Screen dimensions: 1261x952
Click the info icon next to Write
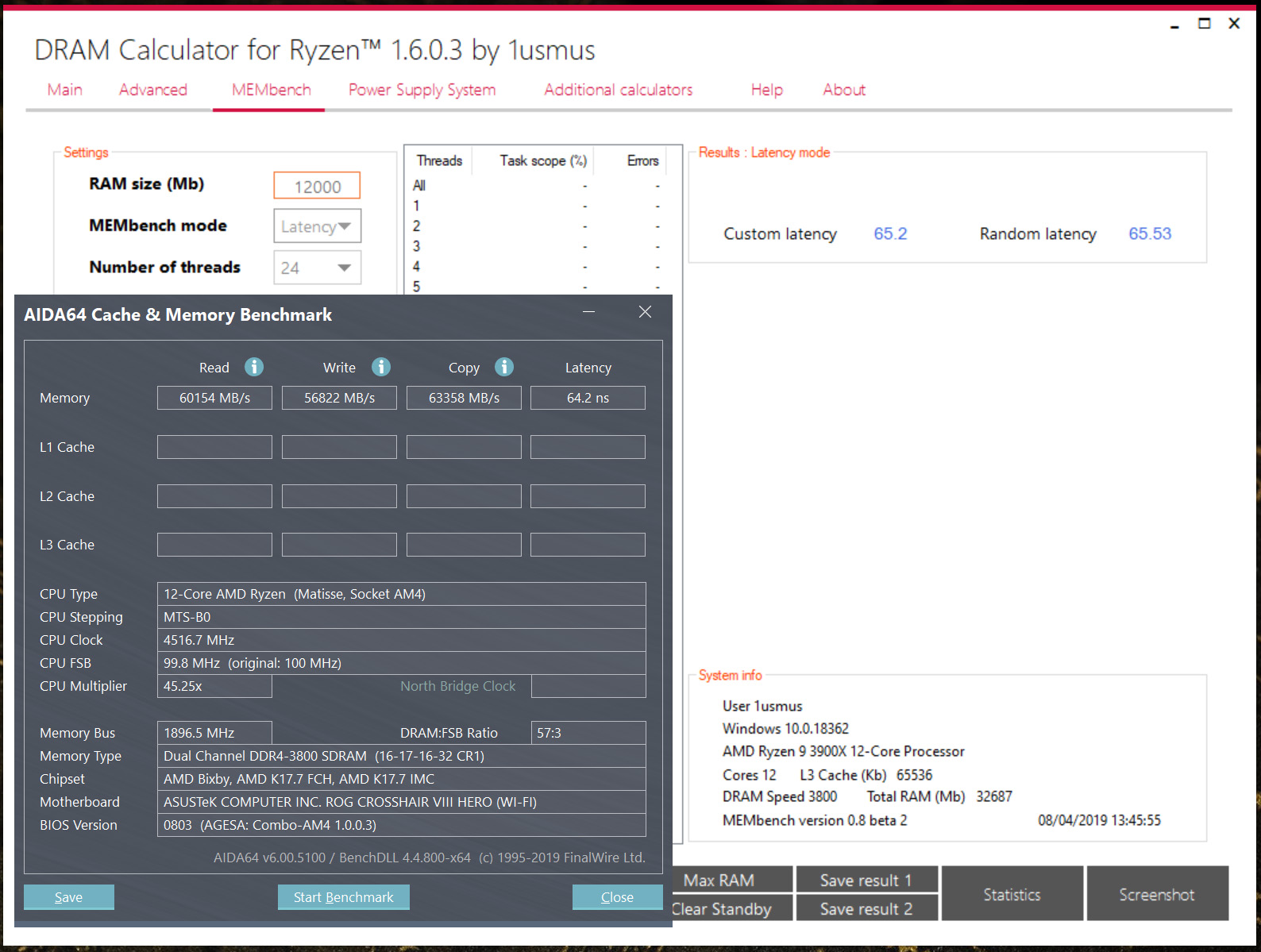coord(381,367)
